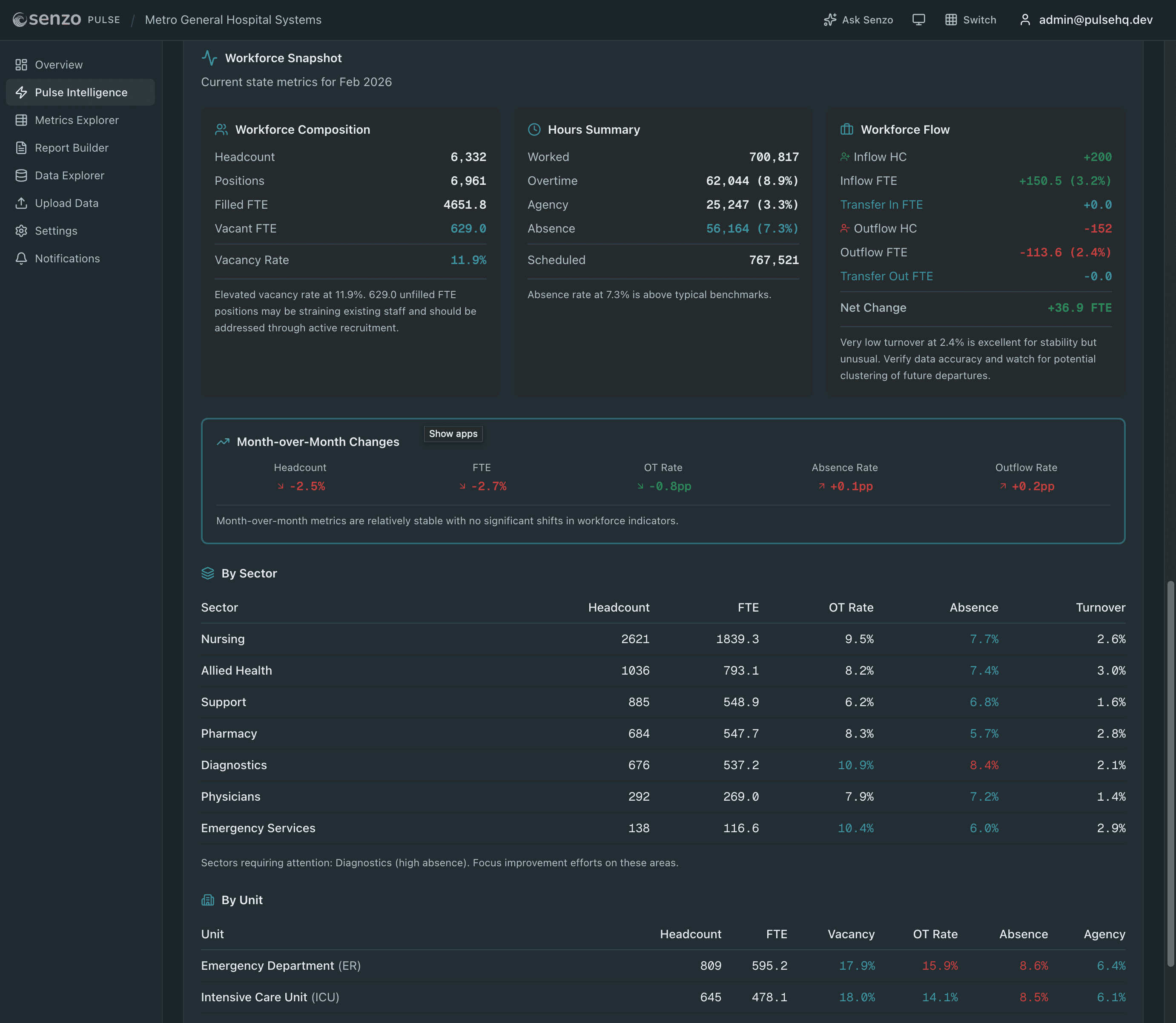This screenshot has width=1176, height=1023.
Task: Click the Settings gear icon
Action: pos(21,231)
